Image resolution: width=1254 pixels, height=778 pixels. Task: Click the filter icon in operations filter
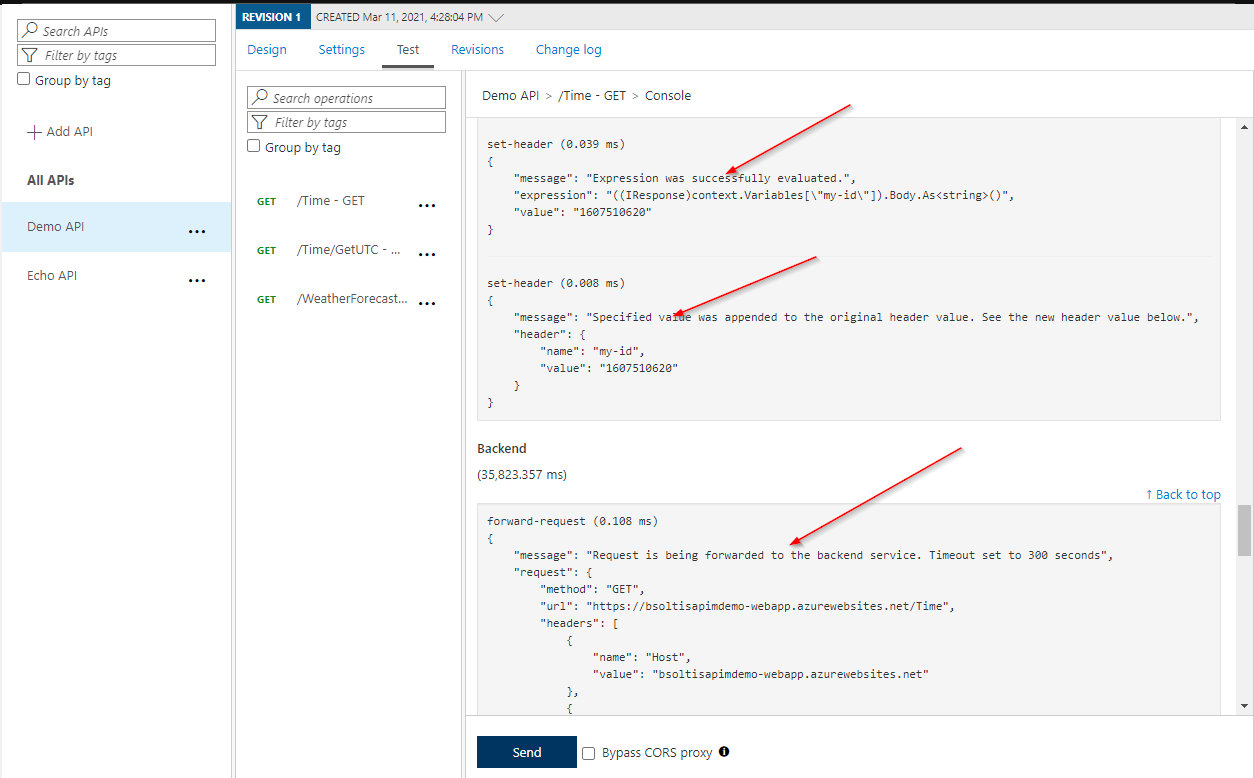pyautogui.click(x=260, y=122)
